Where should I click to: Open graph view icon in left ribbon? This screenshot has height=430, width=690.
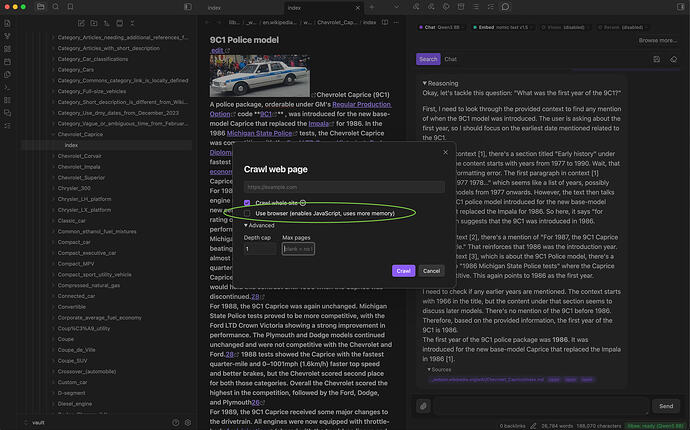[x=7, y=36]
